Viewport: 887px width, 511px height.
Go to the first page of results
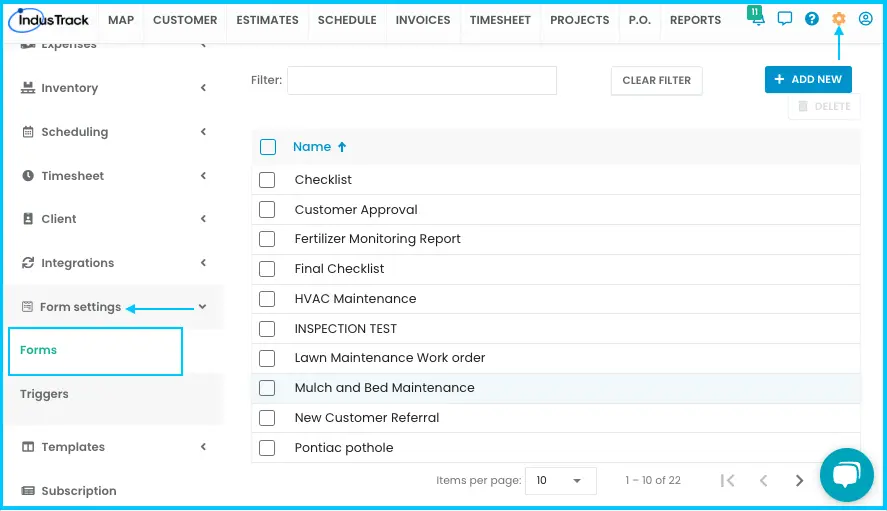(727, 480)
